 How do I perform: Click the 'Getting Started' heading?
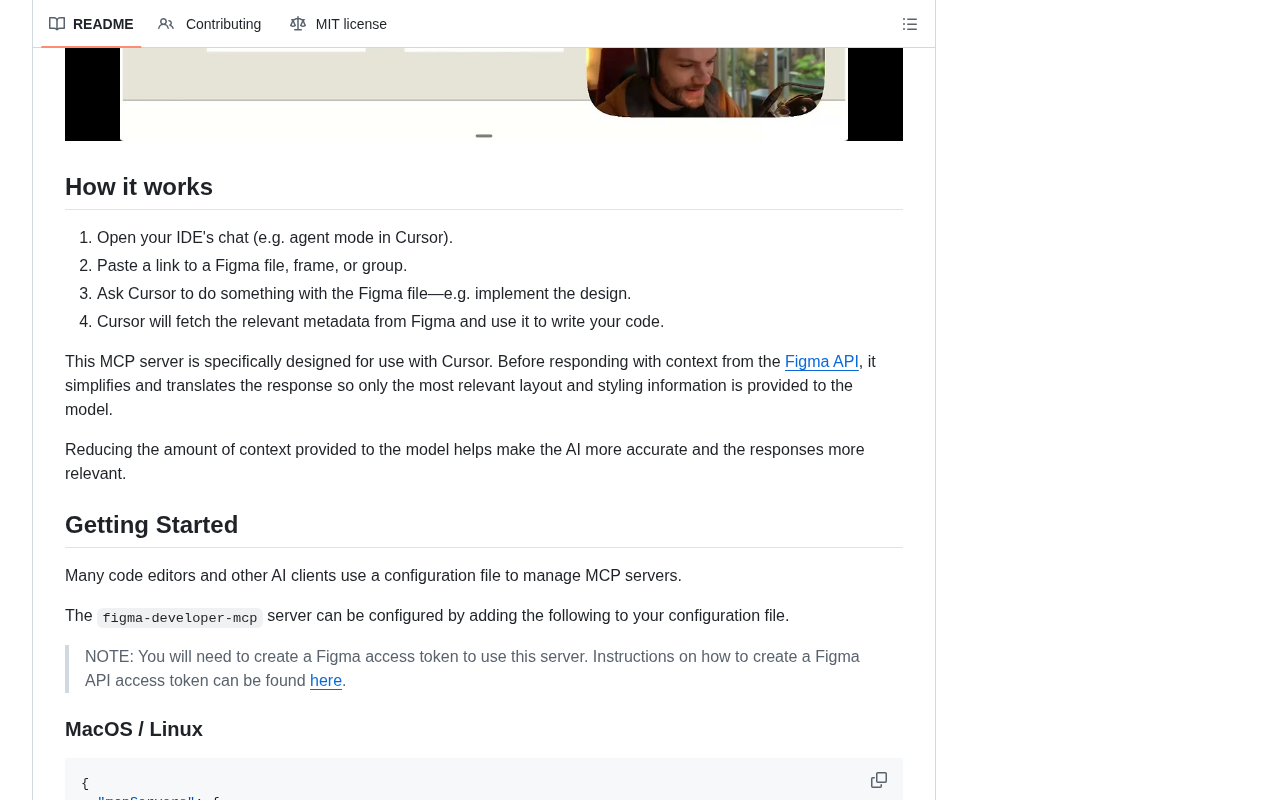pyautogui.click(x=152, y=525)
